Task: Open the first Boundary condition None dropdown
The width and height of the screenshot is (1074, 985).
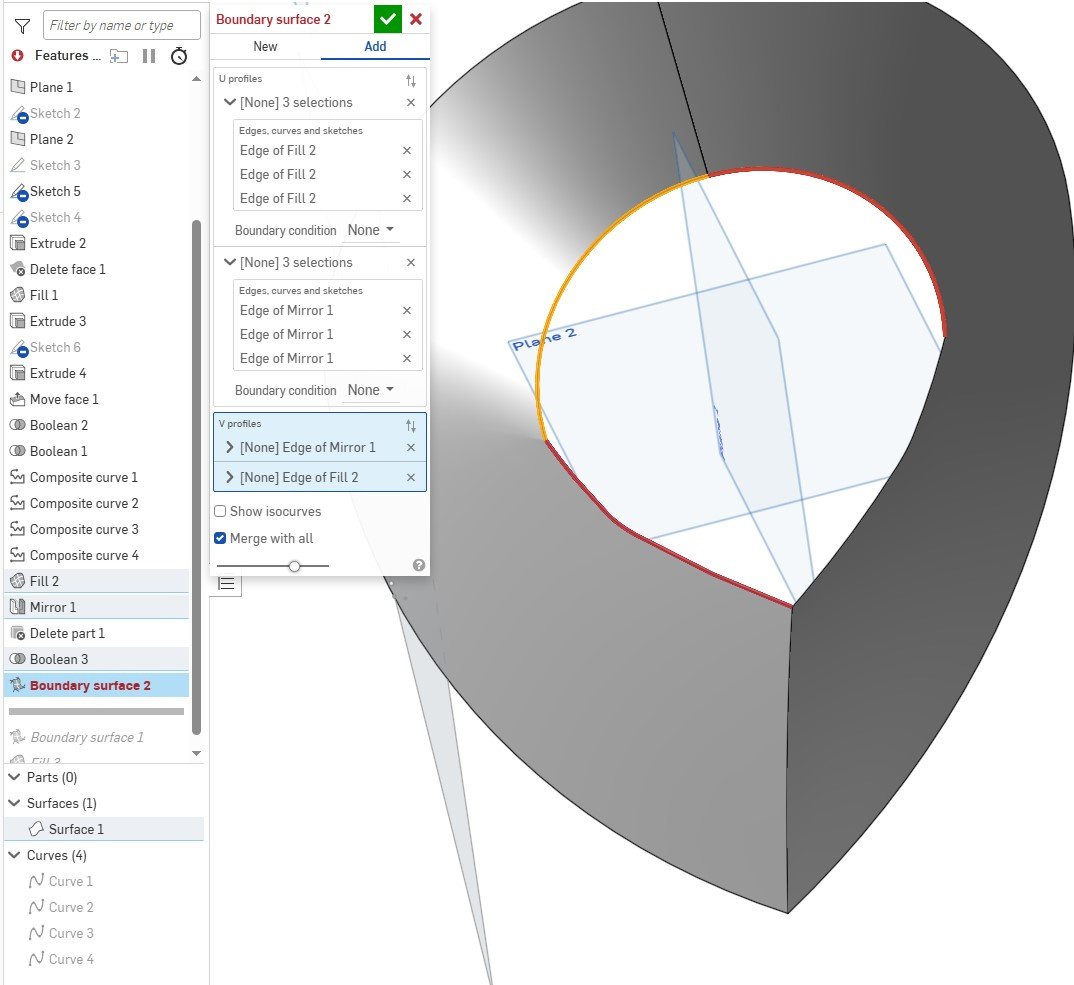Action: [x=371, y=230]
